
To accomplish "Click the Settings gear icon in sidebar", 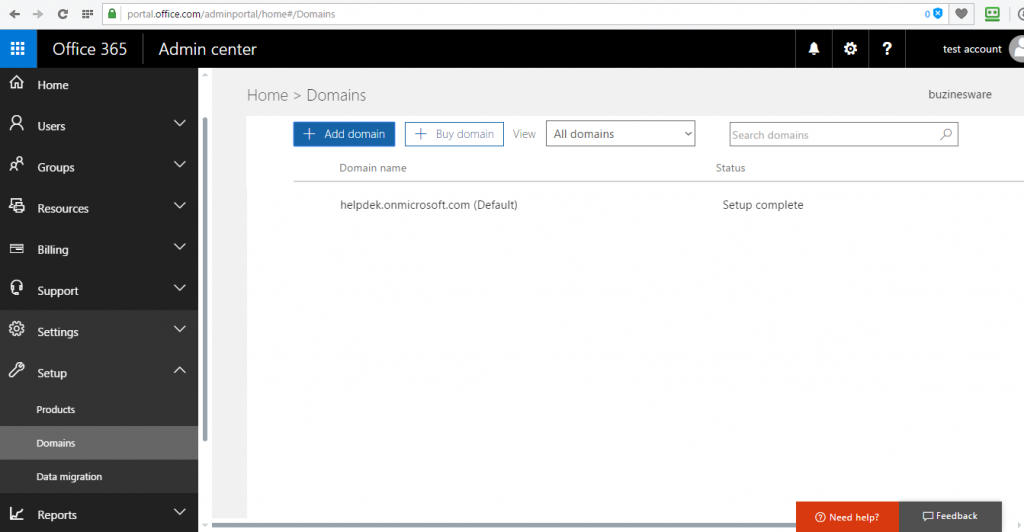I will click(16, 329).
